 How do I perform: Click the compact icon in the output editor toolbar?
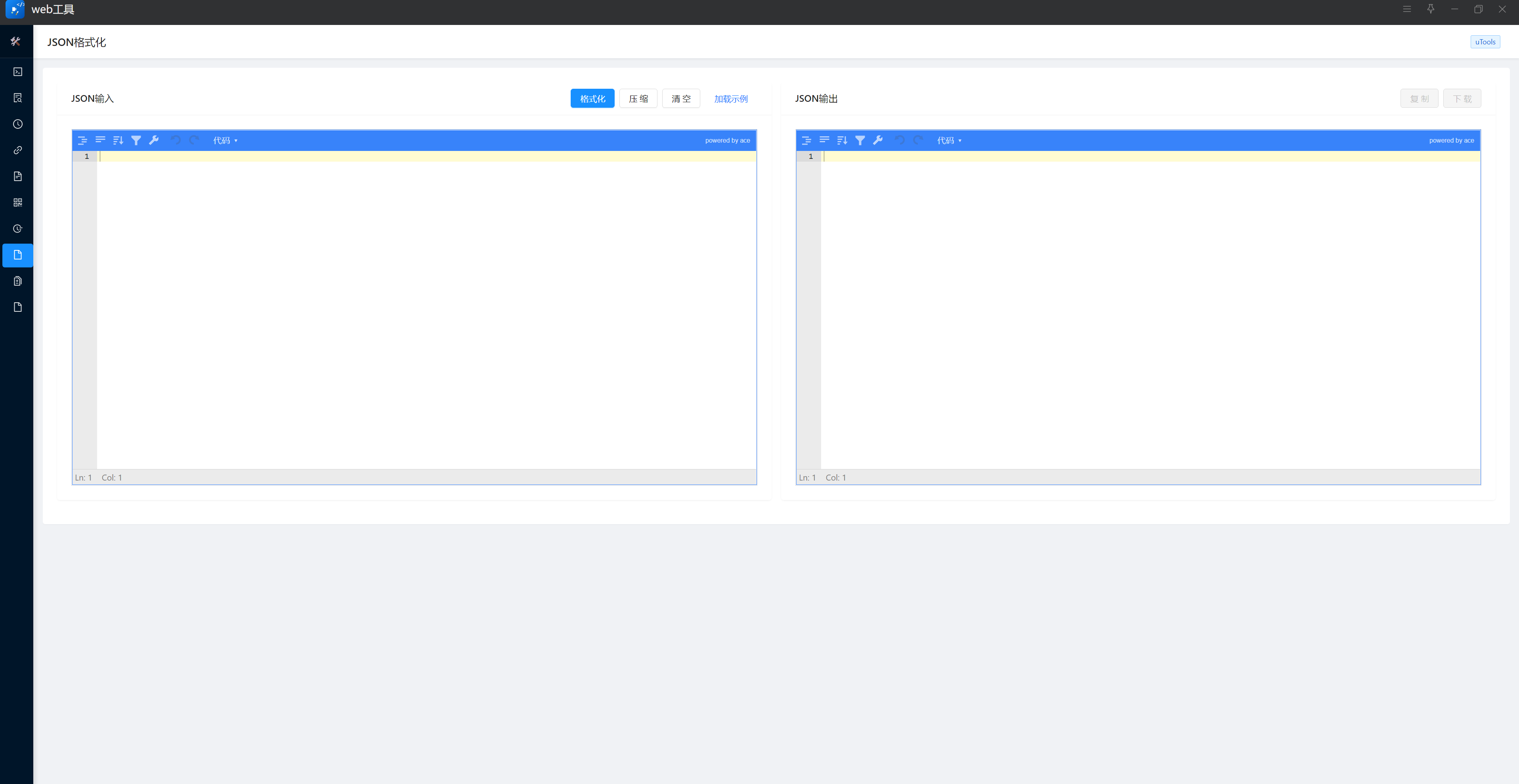(x=824, y=140)
